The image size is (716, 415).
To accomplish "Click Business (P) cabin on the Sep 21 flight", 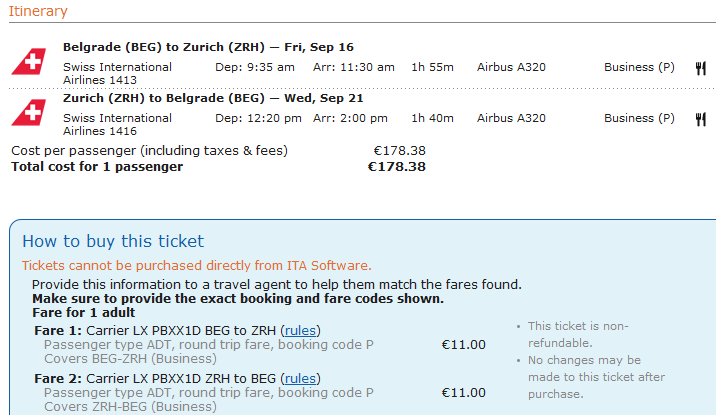I will click(x=639, y=118).
